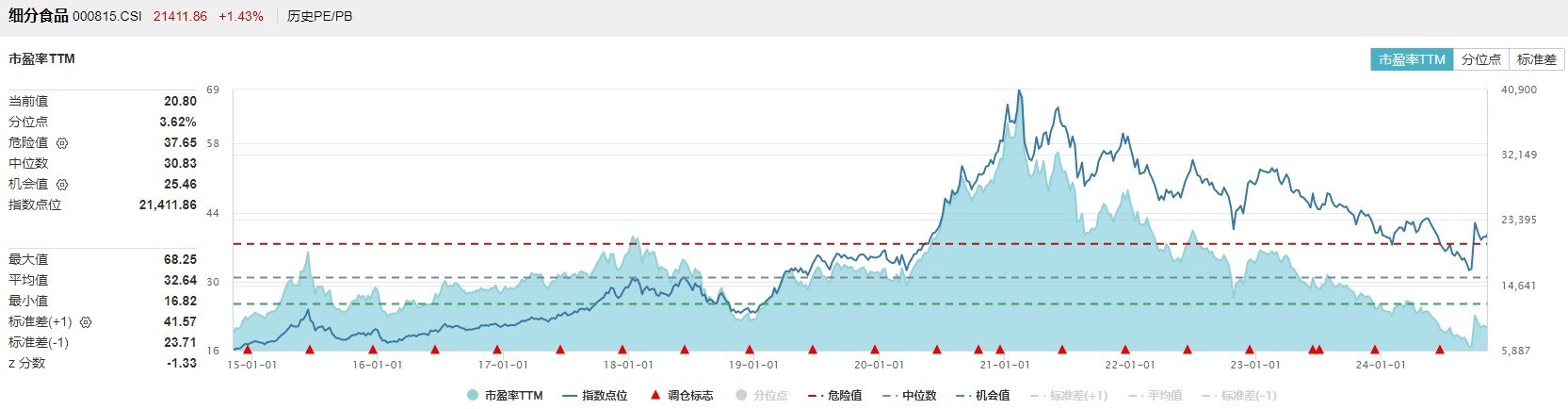Enable 标准差(+1) line in legend
1568x409 pixels.
click(1069, 396)
